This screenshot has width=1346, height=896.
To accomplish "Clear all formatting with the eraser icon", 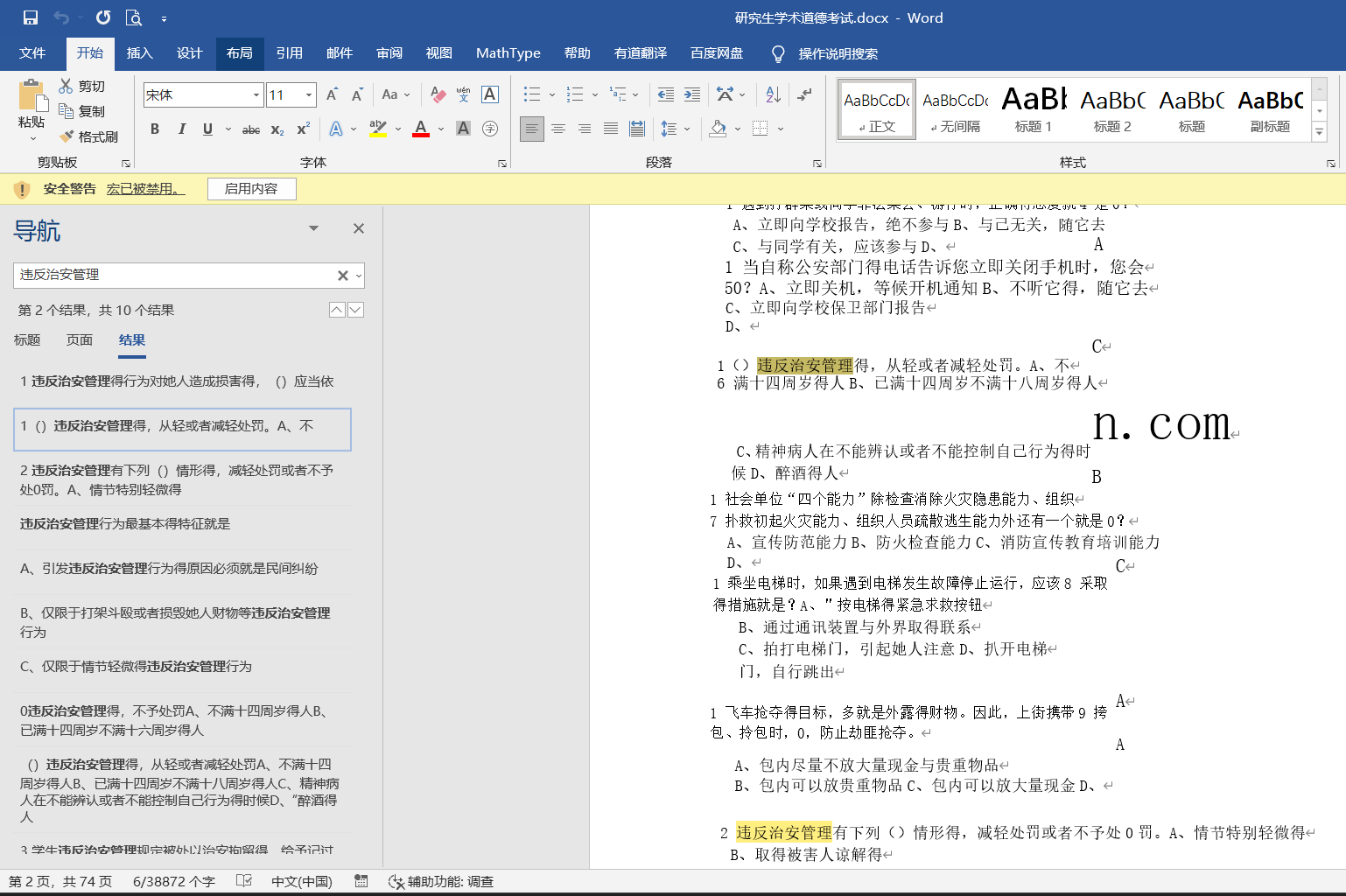I will tap(438, 94).
